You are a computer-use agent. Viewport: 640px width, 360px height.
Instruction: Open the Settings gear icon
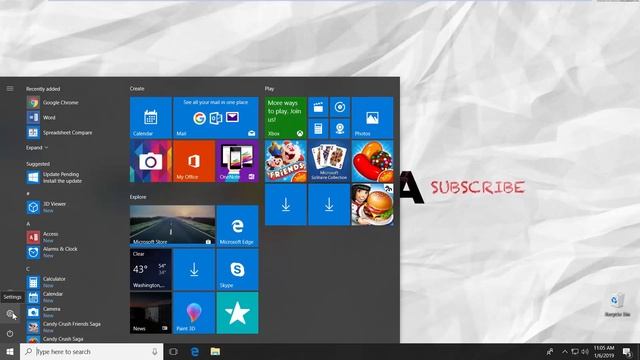pos(10,314)
